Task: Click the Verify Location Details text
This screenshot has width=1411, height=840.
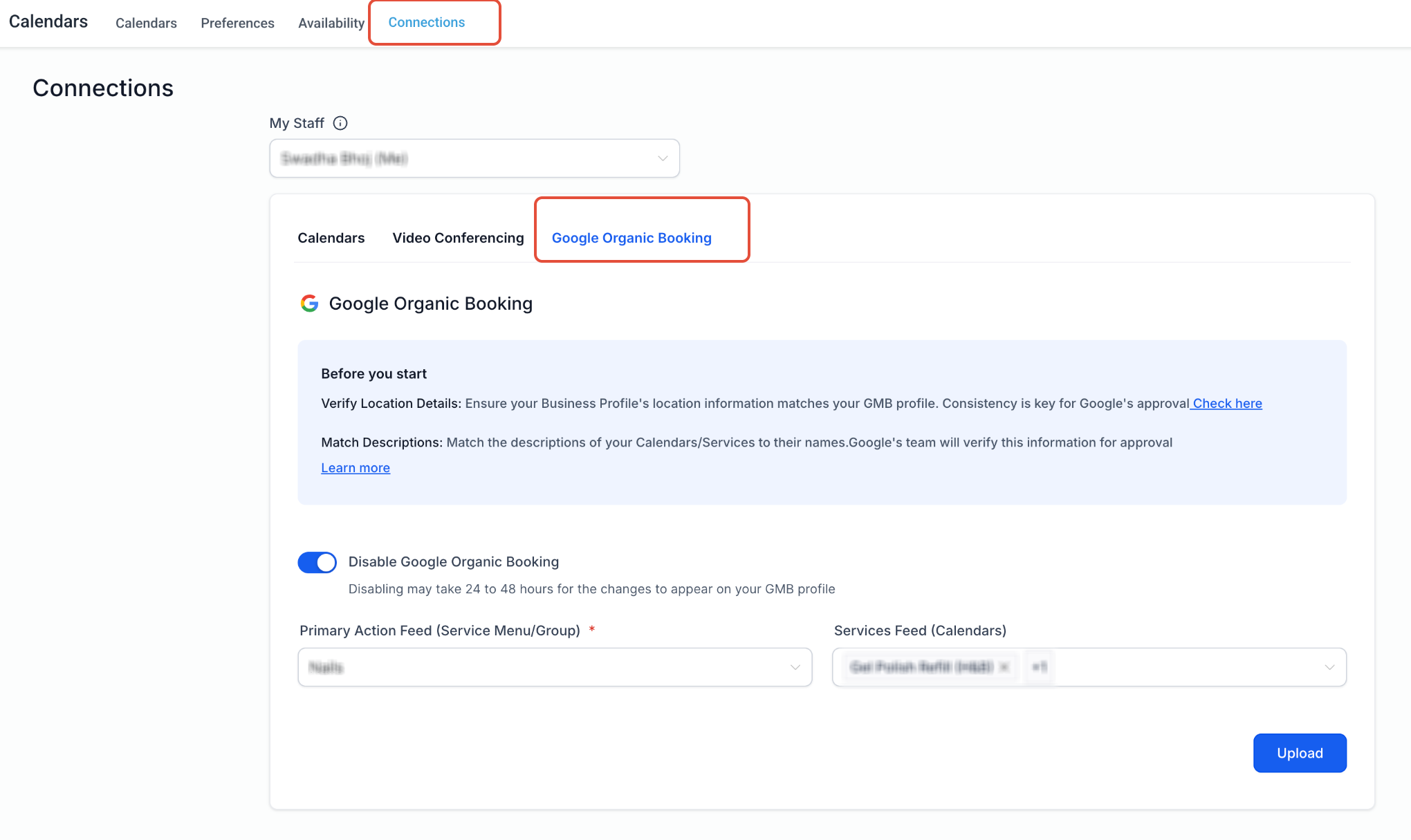Action: coord(391,403)
